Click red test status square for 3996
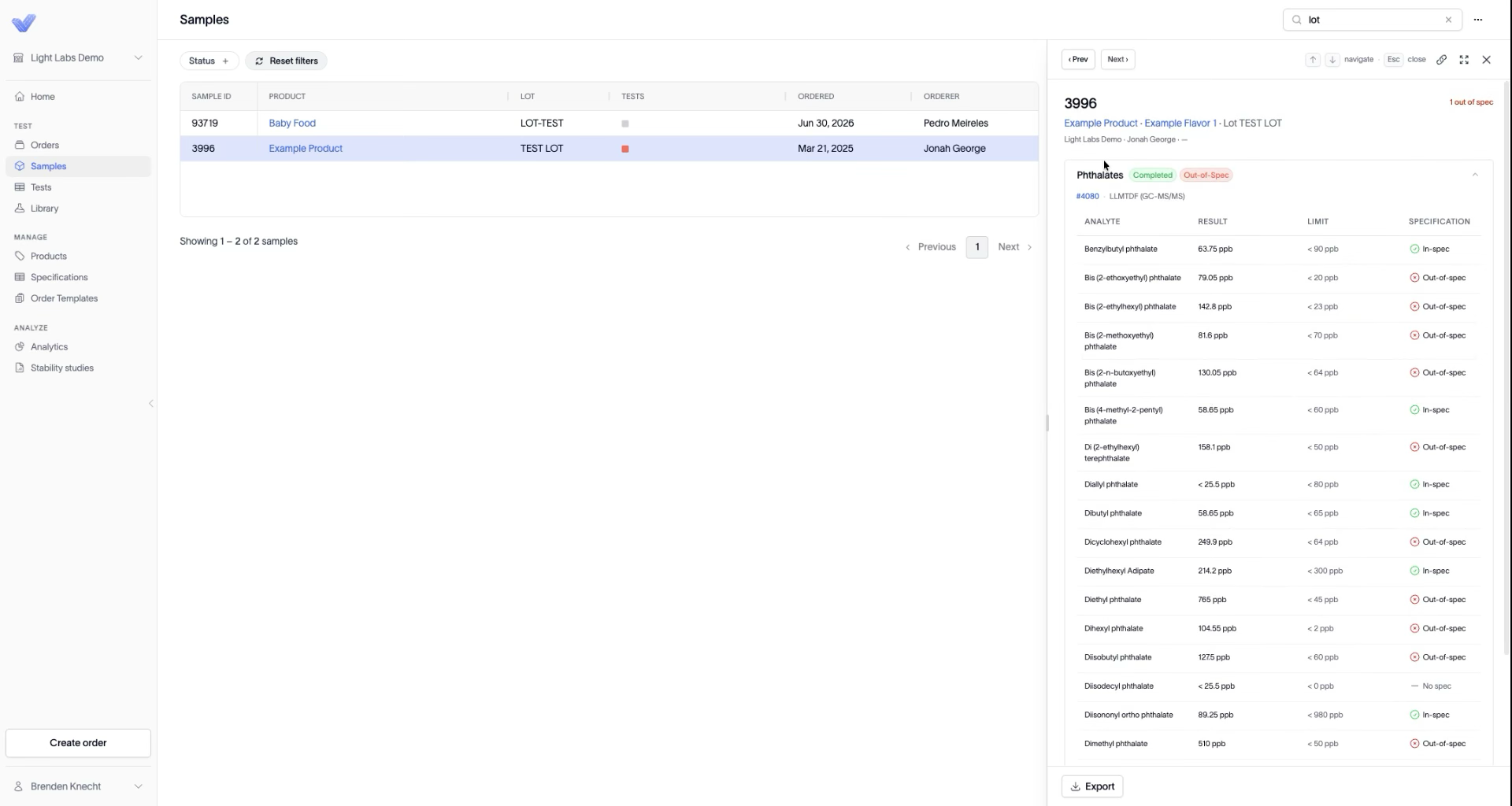1512x806 pixels. point(625,149)
